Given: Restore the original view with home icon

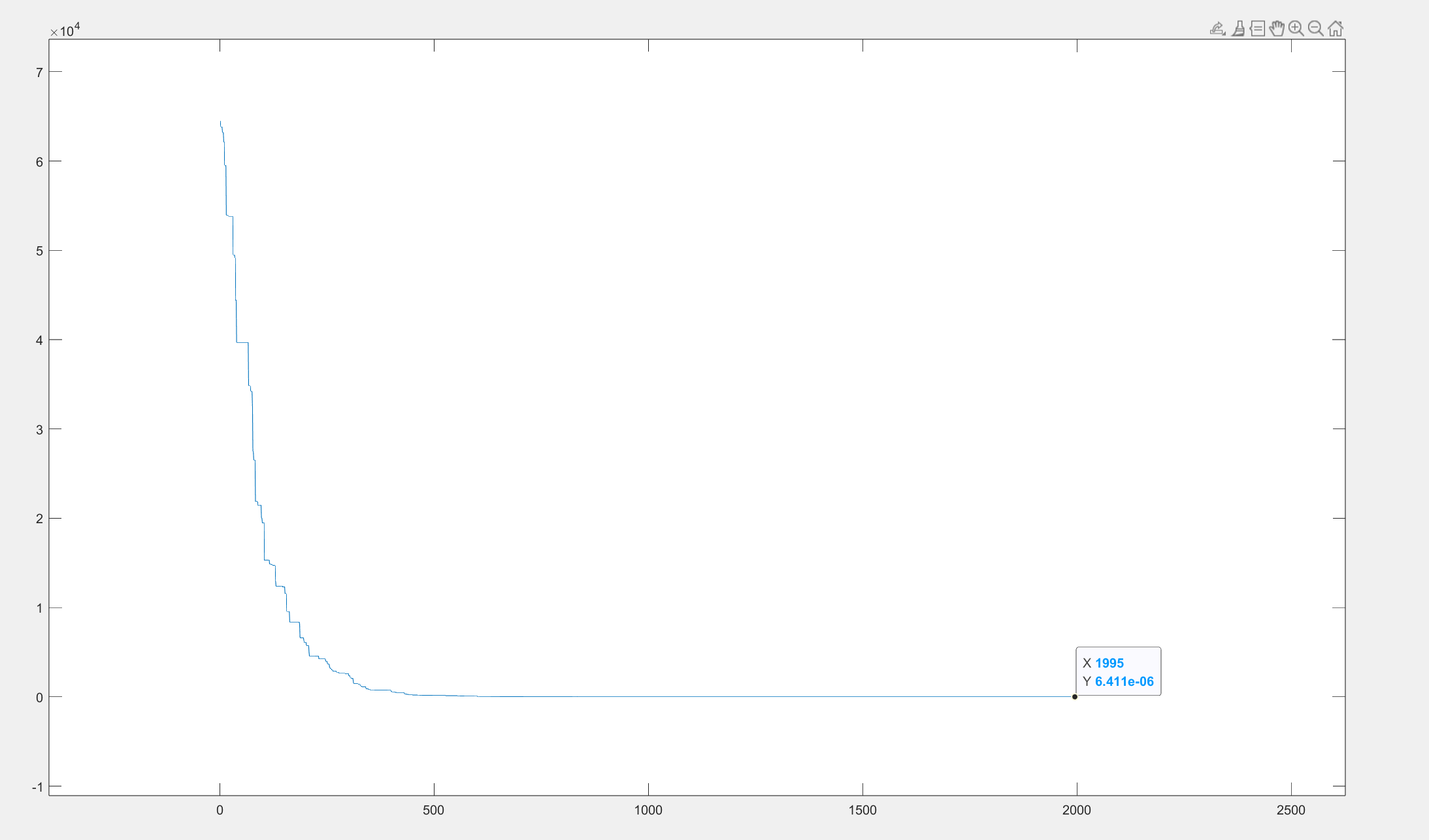Looking at the screenshot, I should 1336,29.
